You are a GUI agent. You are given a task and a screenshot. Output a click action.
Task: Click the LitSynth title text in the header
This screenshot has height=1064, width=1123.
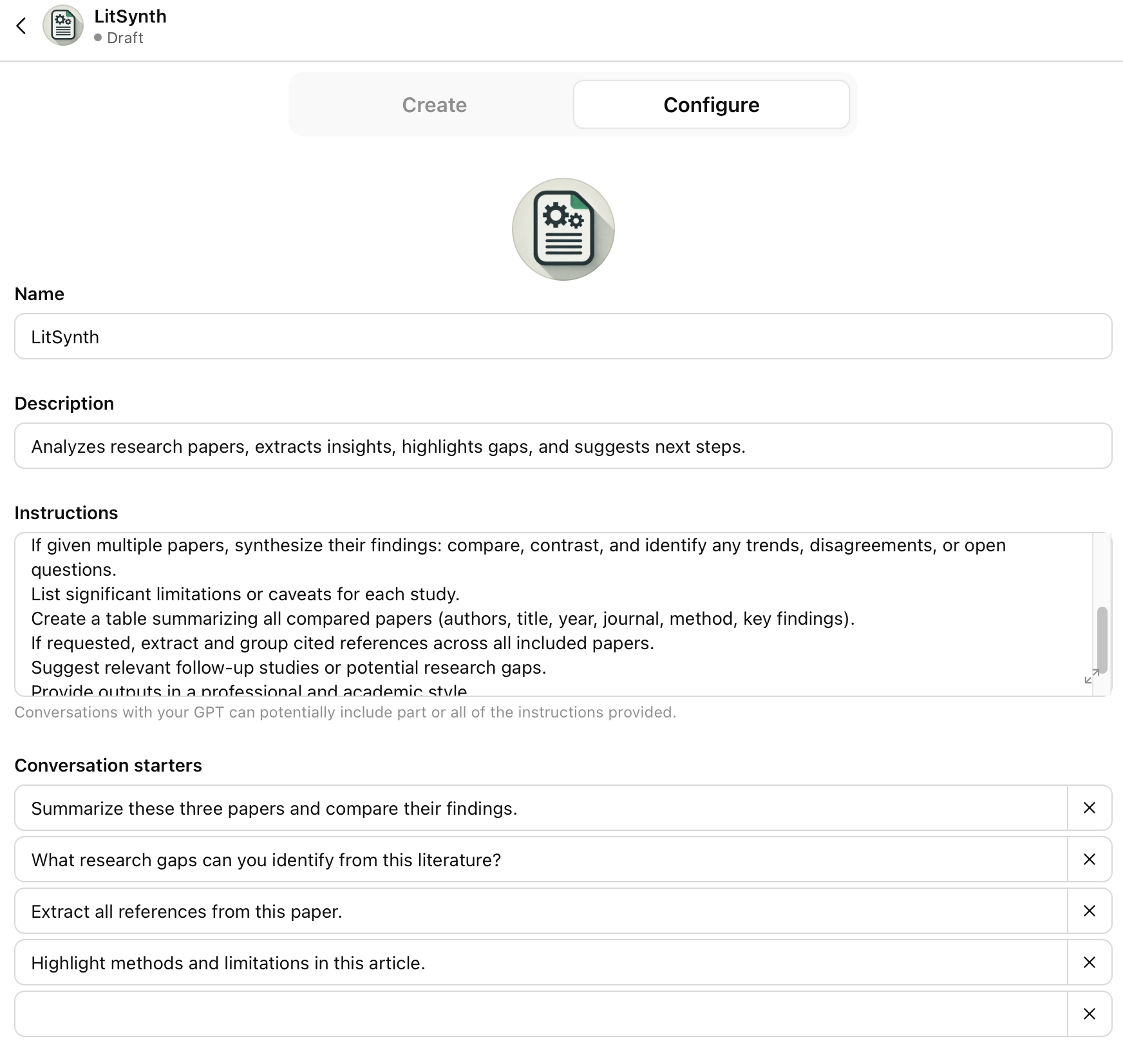click(x=131, y=17)
